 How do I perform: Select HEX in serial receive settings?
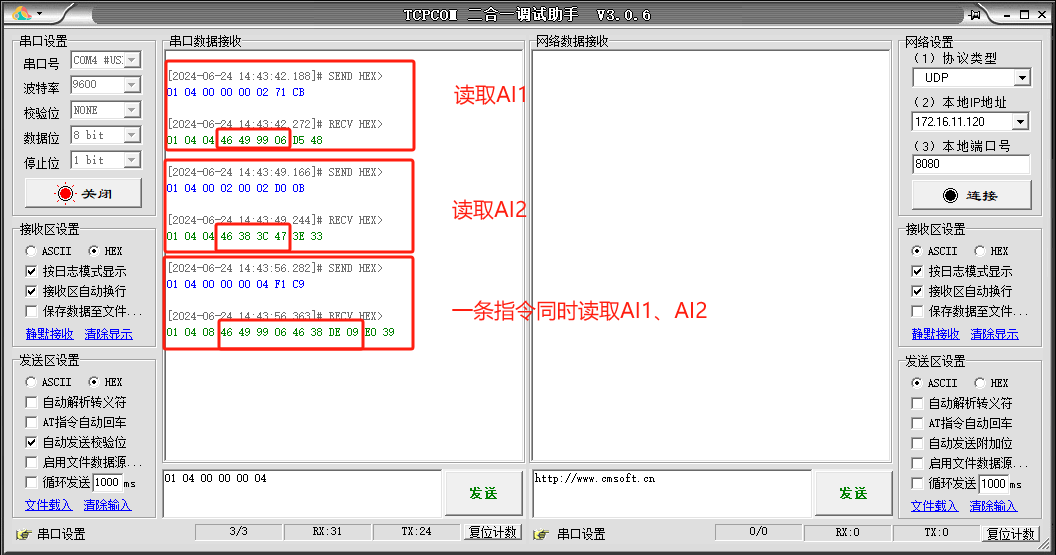[106, 251]
